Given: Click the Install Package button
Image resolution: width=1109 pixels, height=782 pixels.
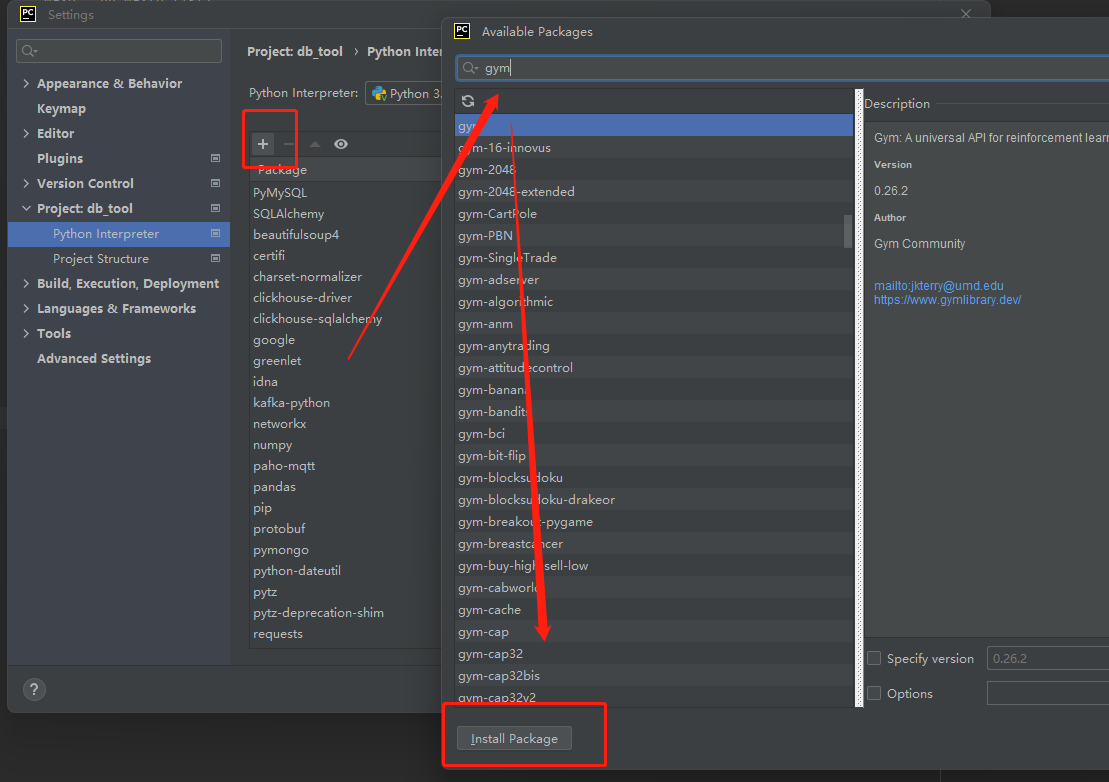Looking at the screenshot, I should [x=514, y=738].
